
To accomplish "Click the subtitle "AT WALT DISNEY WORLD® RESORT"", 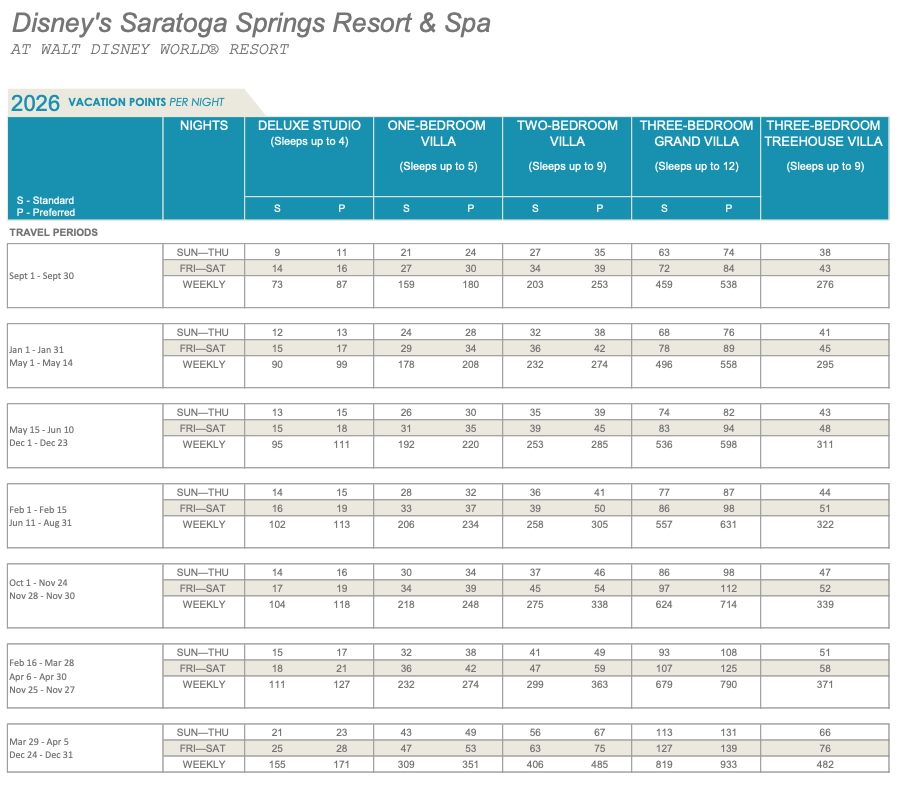I will pos(150,50).
